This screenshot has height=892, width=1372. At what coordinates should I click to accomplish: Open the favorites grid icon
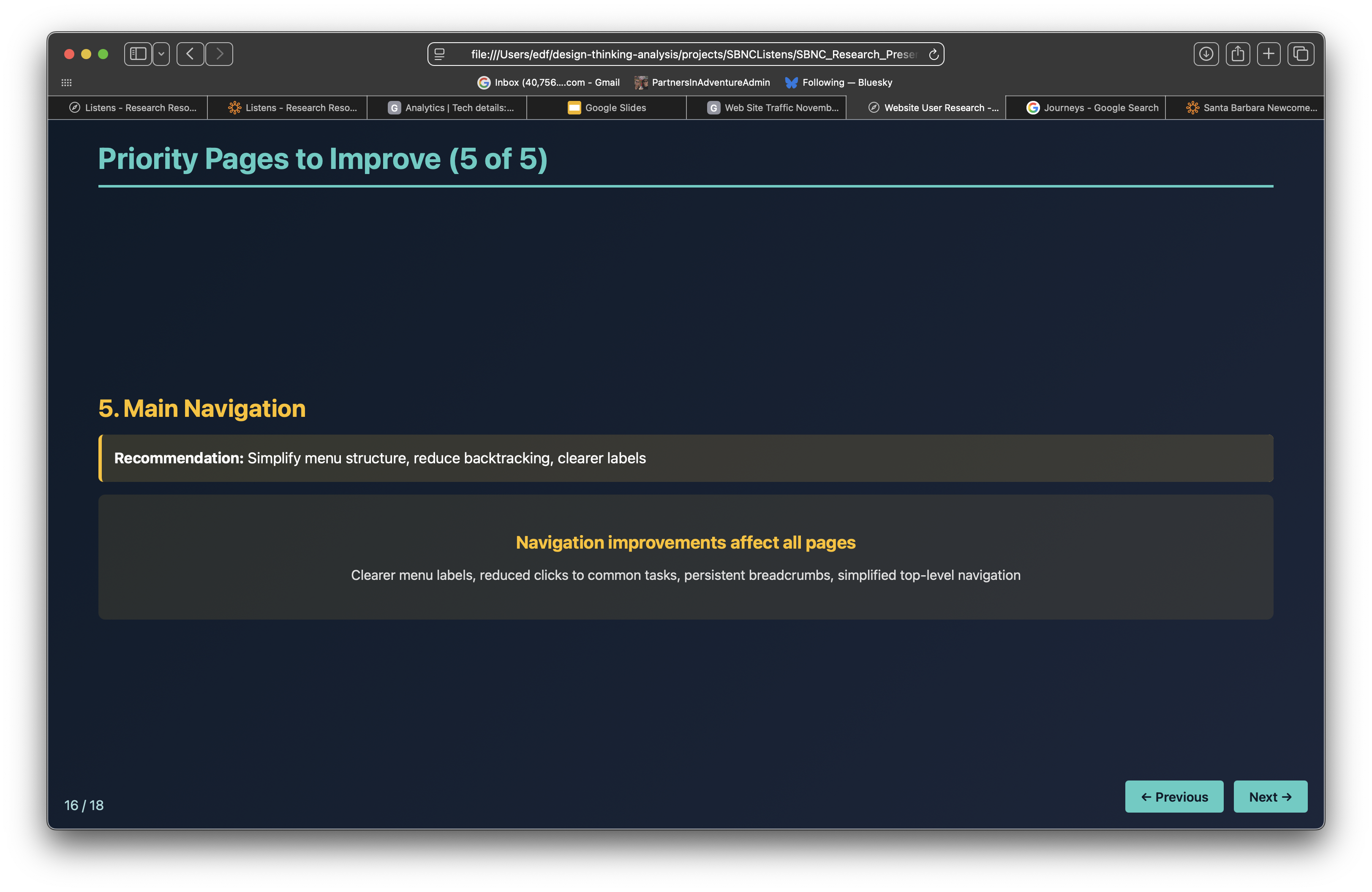click(x=66, y=82)
